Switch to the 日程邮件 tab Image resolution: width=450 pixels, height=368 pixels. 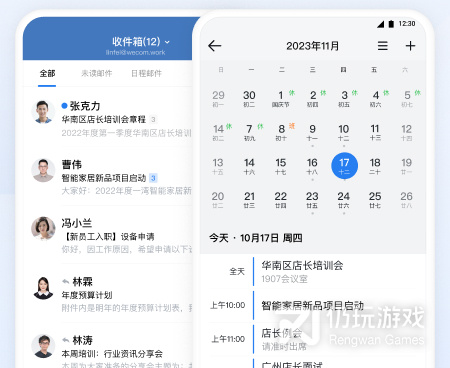146,73
